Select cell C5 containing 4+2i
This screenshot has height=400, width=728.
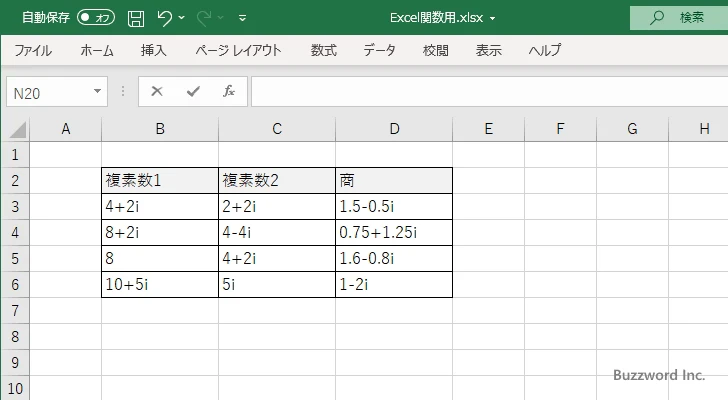277,258
